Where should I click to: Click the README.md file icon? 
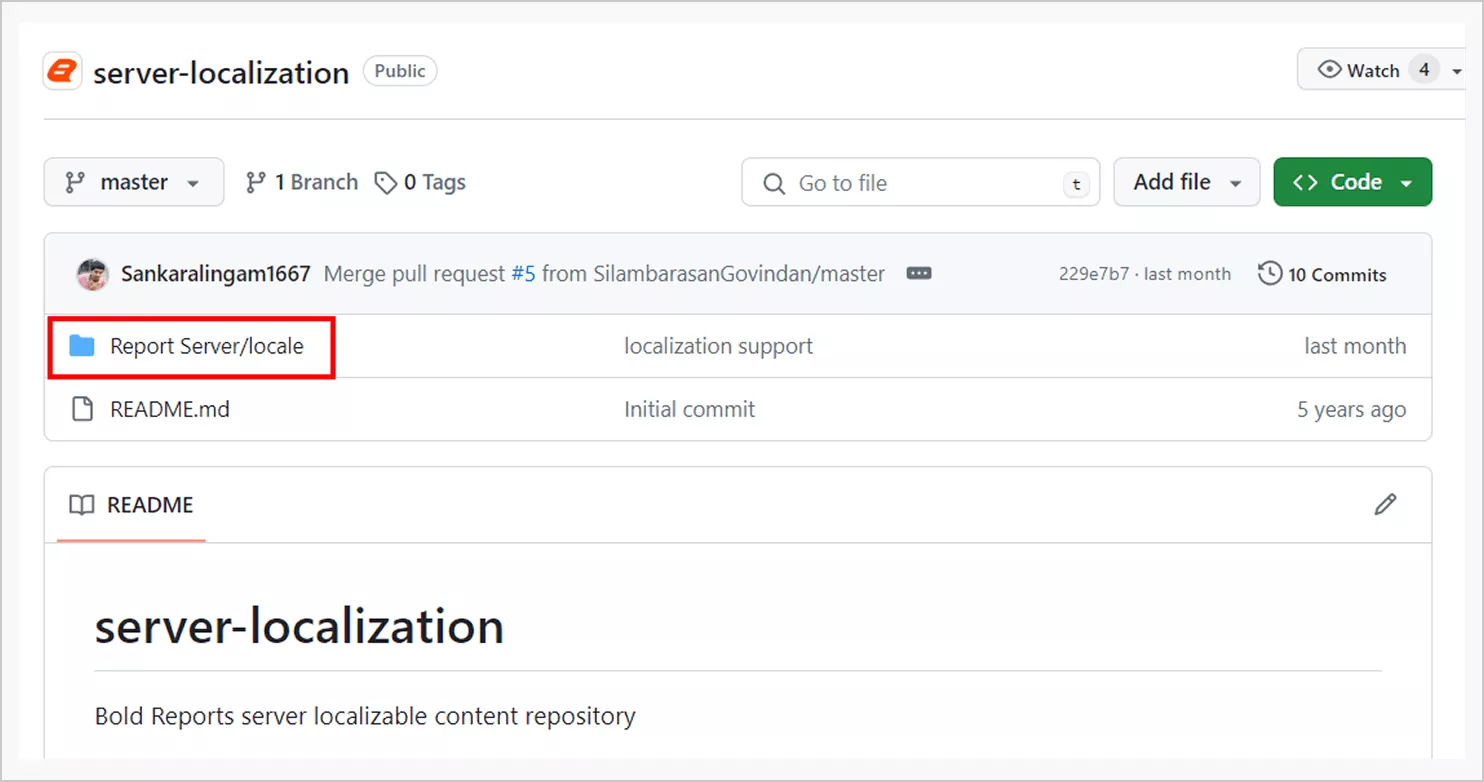coord(82,408)
